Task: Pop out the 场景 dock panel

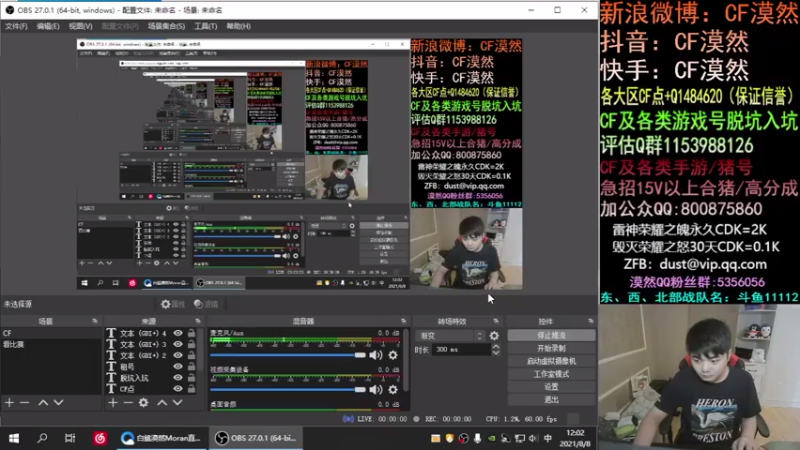Action: tap(95, 321)
